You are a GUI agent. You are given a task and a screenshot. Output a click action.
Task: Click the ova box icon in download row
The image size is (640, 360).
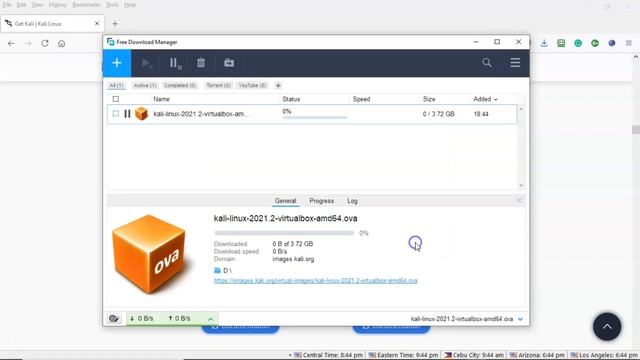pyautogui.click(x=141, y=114)
